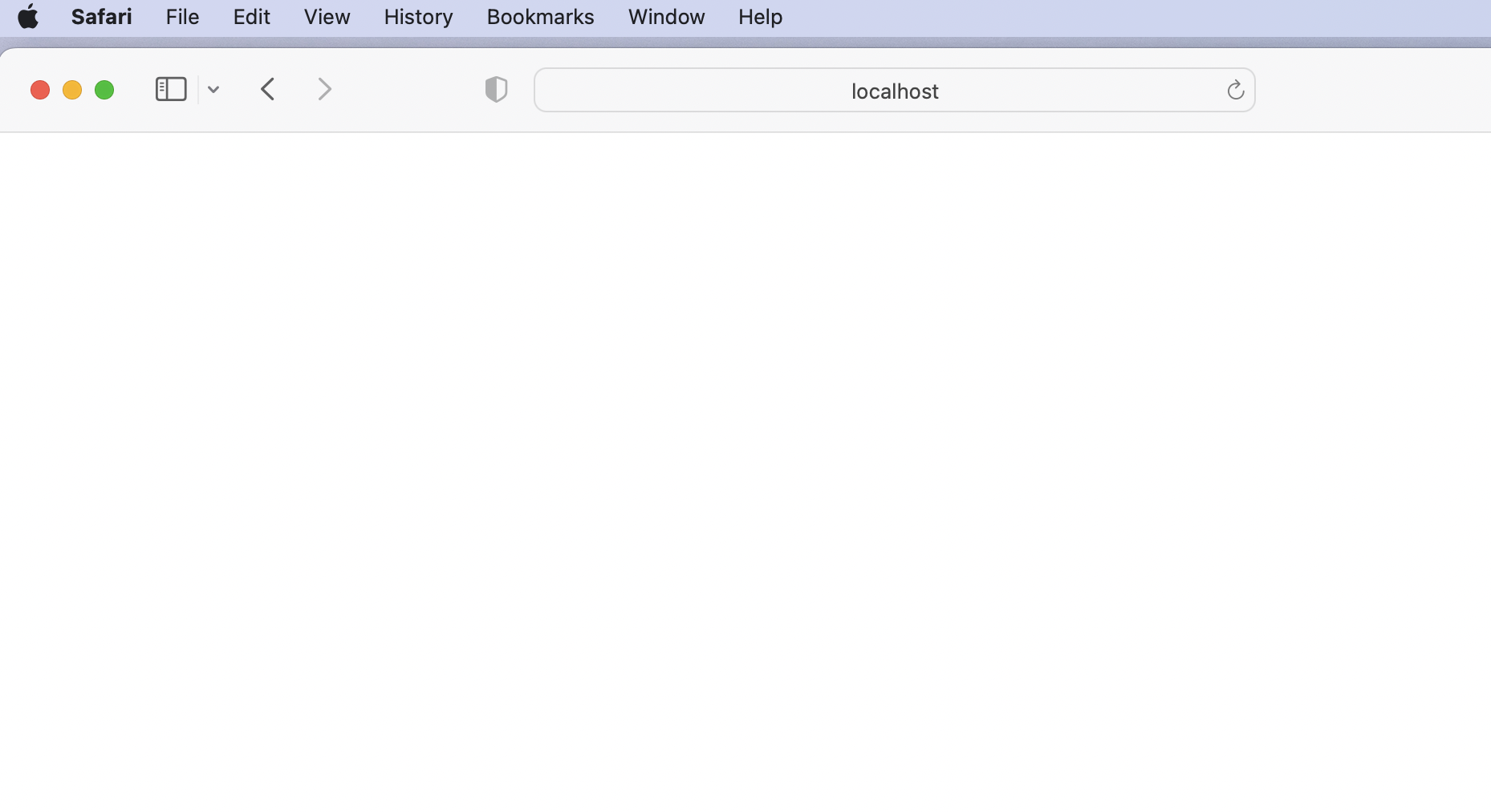Open the Help menu

[x=760, y=17]
